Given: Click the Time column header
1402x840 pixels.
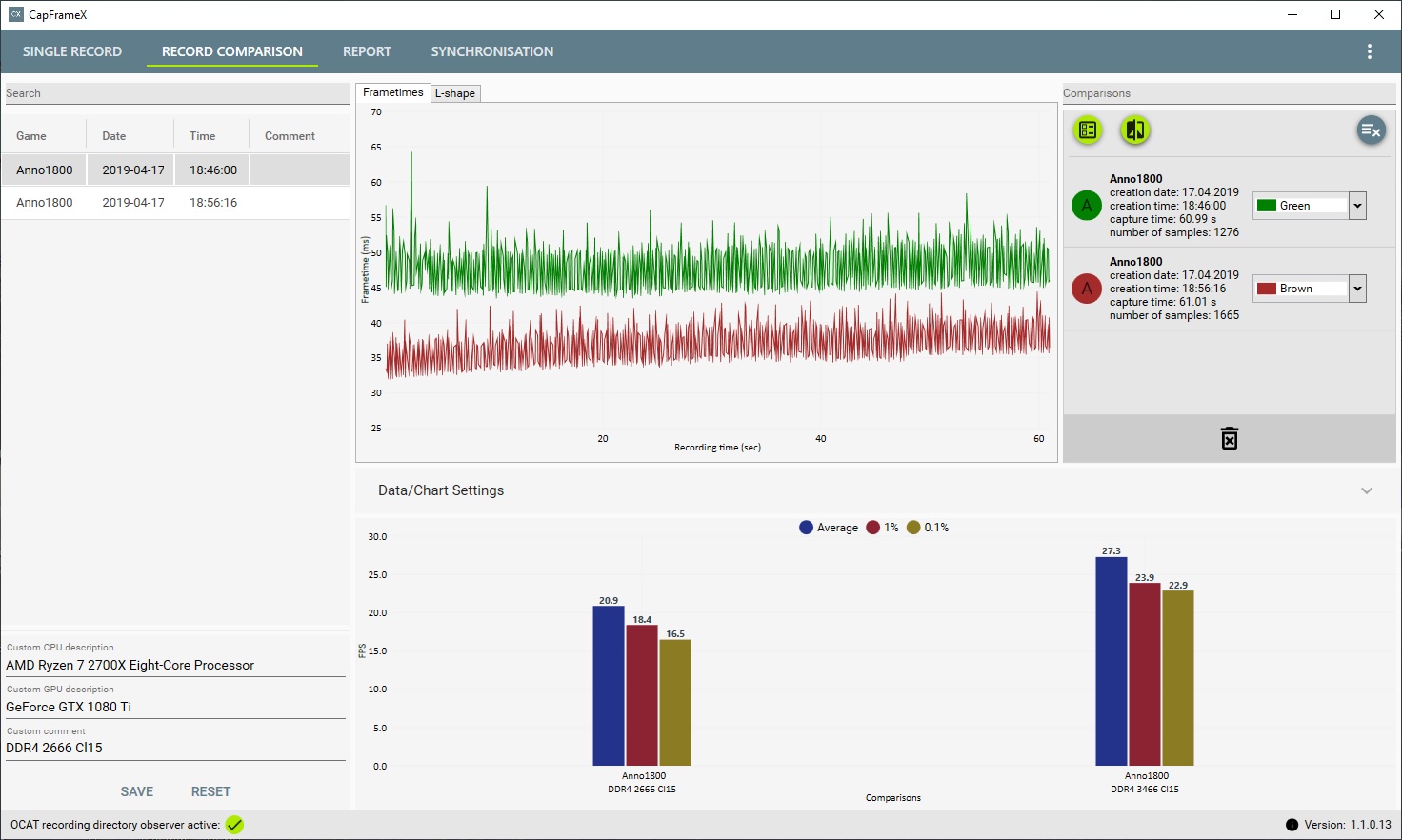Looking at the screenshot, I should coord(211,136).
